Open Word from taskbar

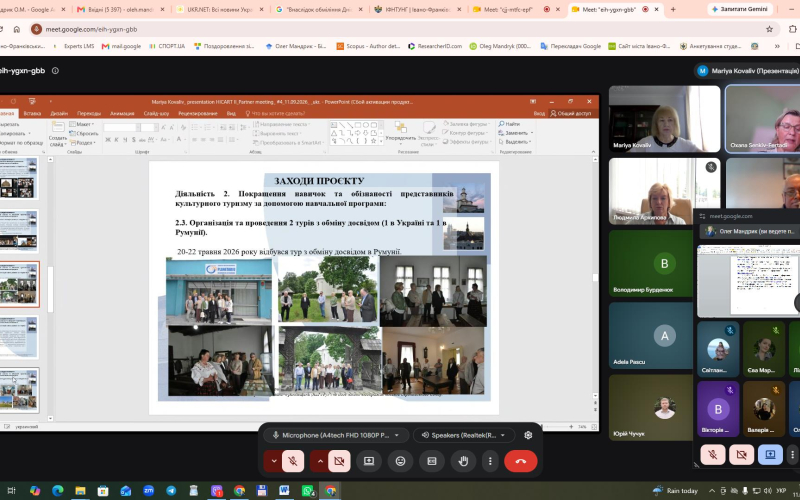pyautogui.click(x=285, y=491)
